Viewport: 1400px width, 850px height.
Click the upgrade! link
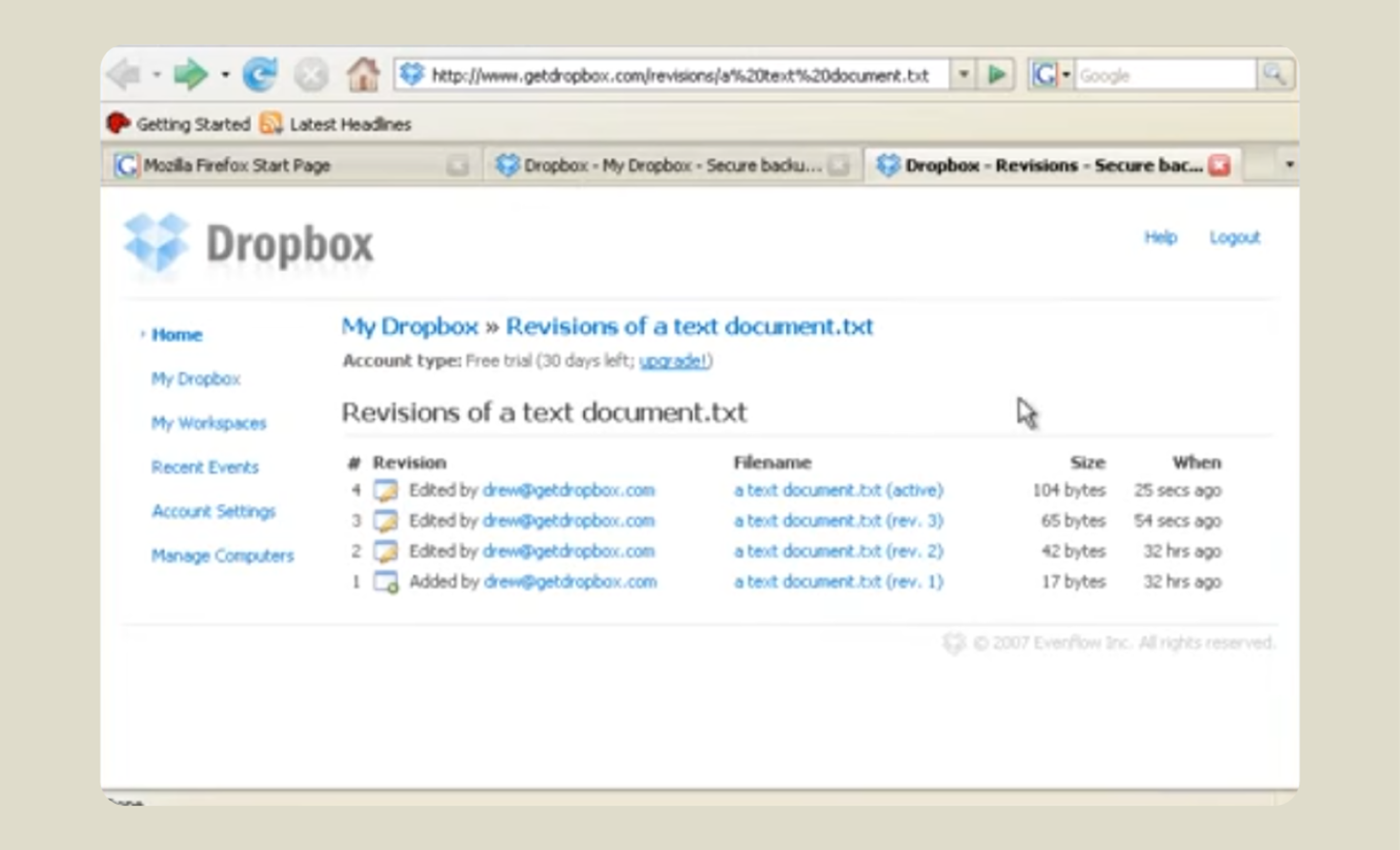tap(673, 361)
